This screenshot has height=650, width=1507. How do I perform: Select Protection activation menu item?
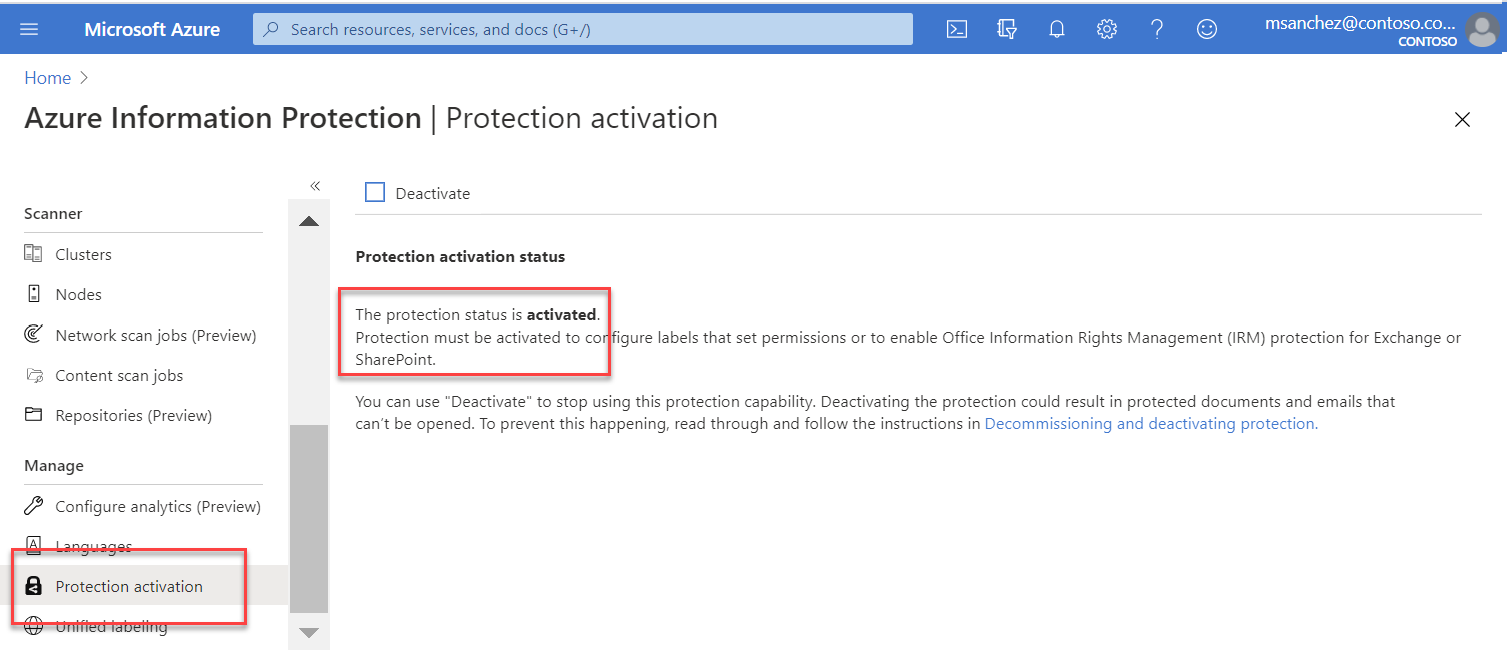[129, 587]
